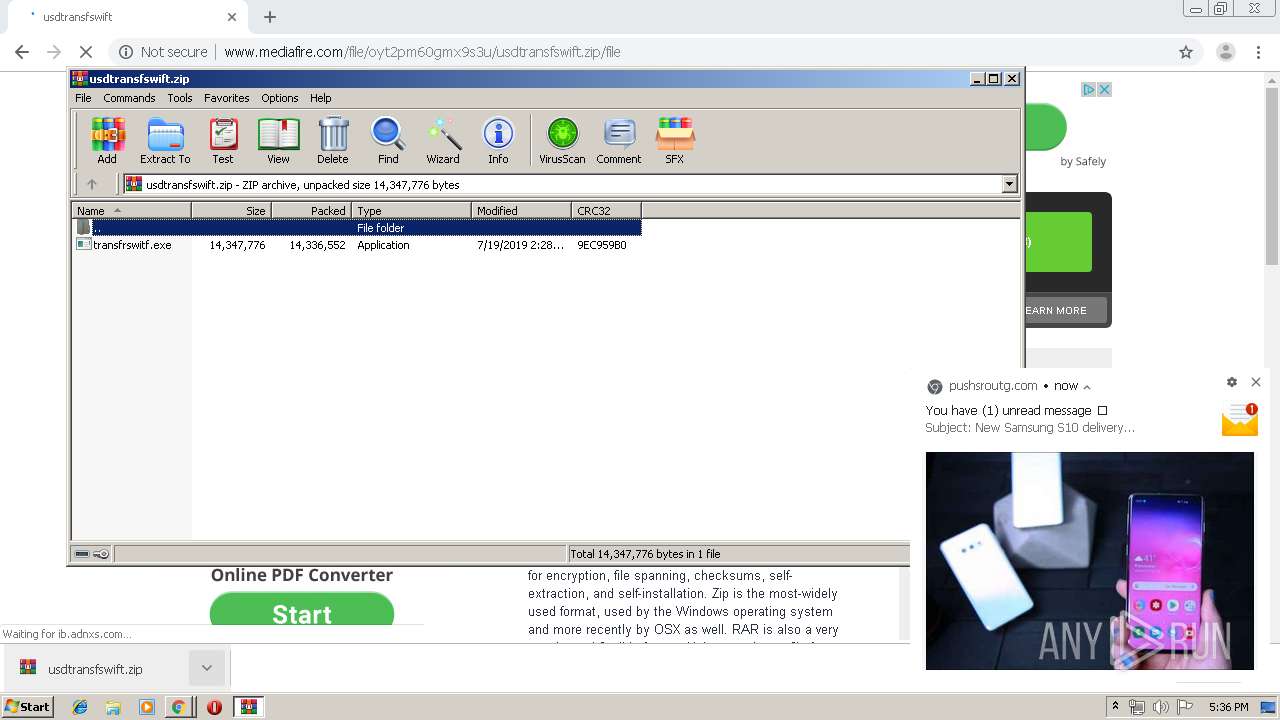The width and height of the screenshot is (1280, 720).
Task: Open the volume speaker tray icon
Action: [1161, 707]
